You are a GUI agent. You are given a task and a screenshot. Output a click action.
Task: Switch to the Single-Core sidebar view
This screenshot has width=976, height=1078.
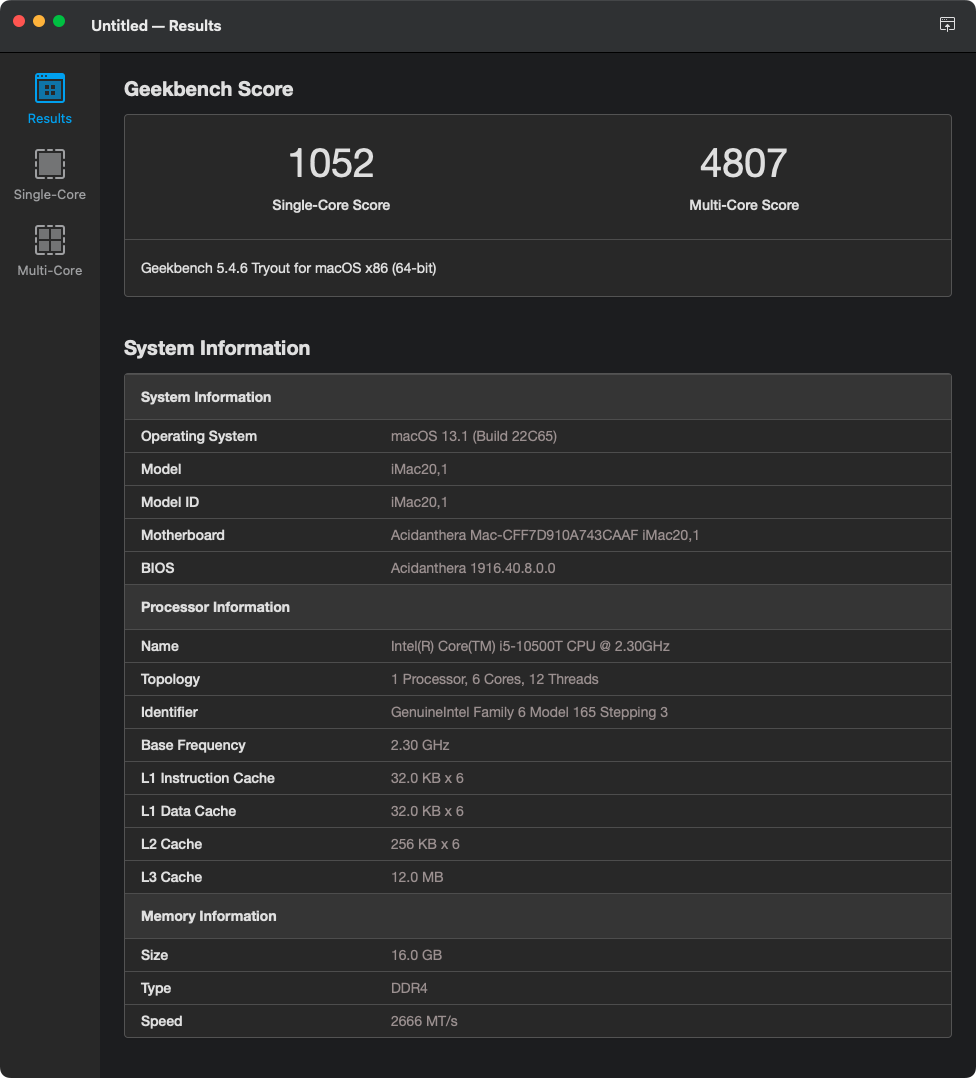tap(49, 175)
